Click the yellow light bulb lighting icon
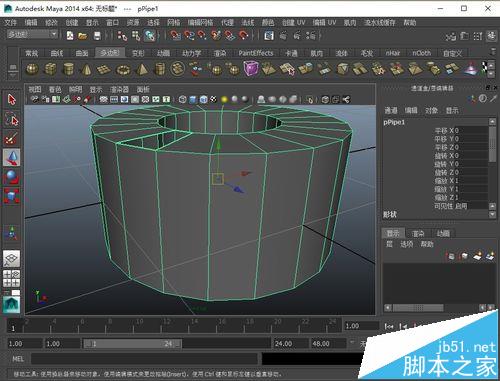Viewport: 500px width, 381px height. click(x=224, y=99)
